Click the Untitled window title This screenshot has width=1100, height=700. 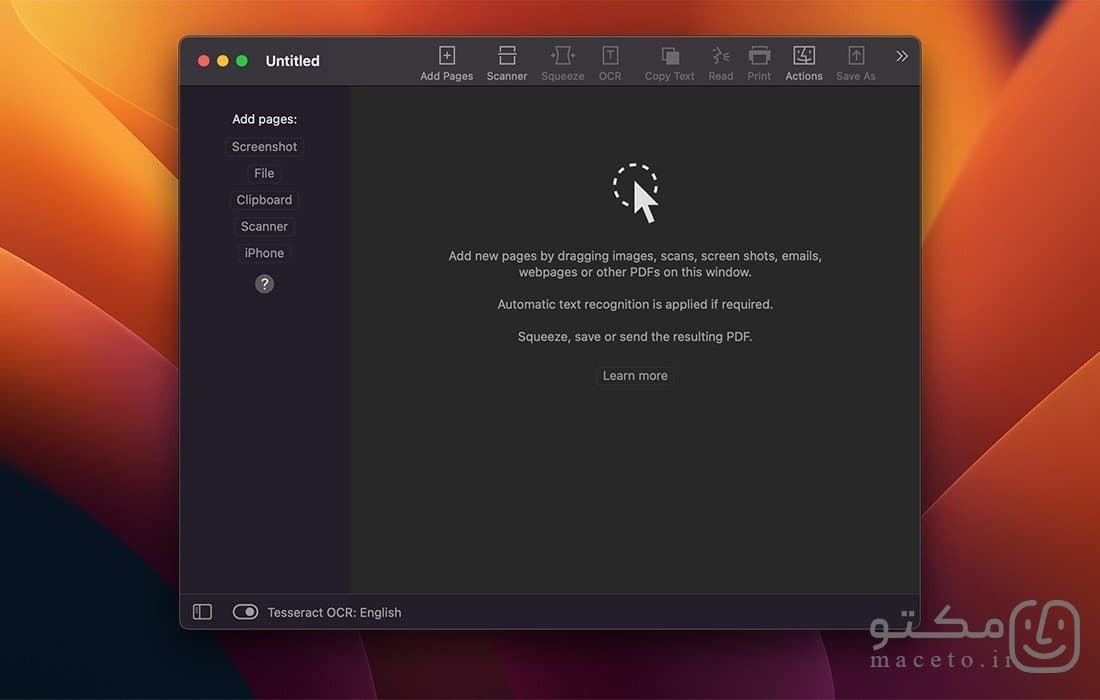pos(293,61)
